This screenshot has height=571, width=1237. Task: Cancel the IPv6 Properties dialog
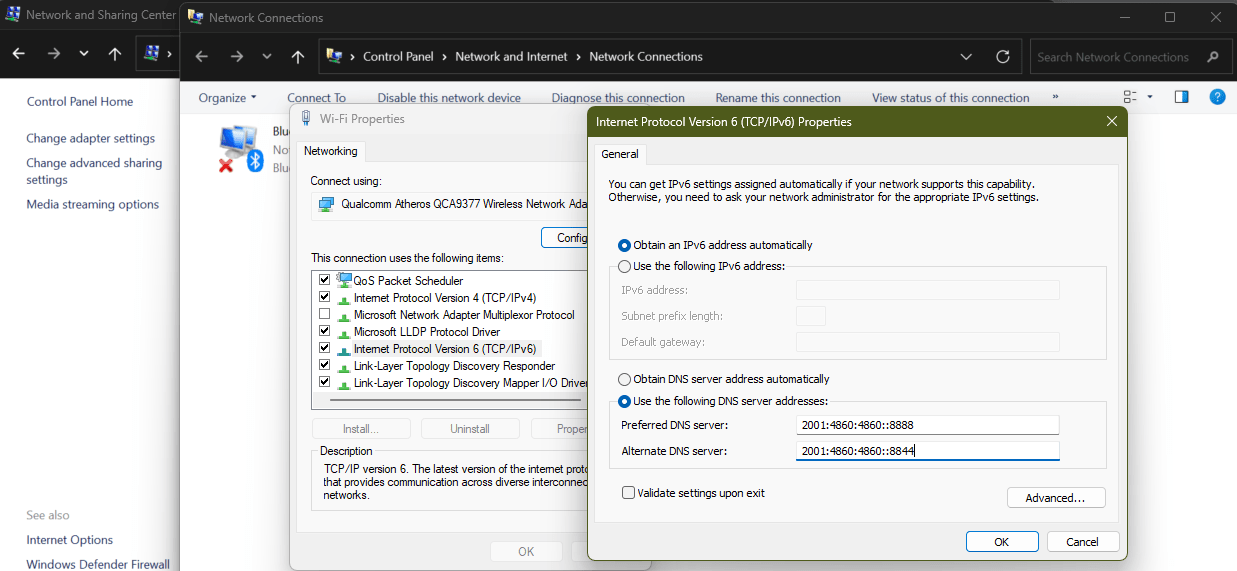tap(1083, 542)
